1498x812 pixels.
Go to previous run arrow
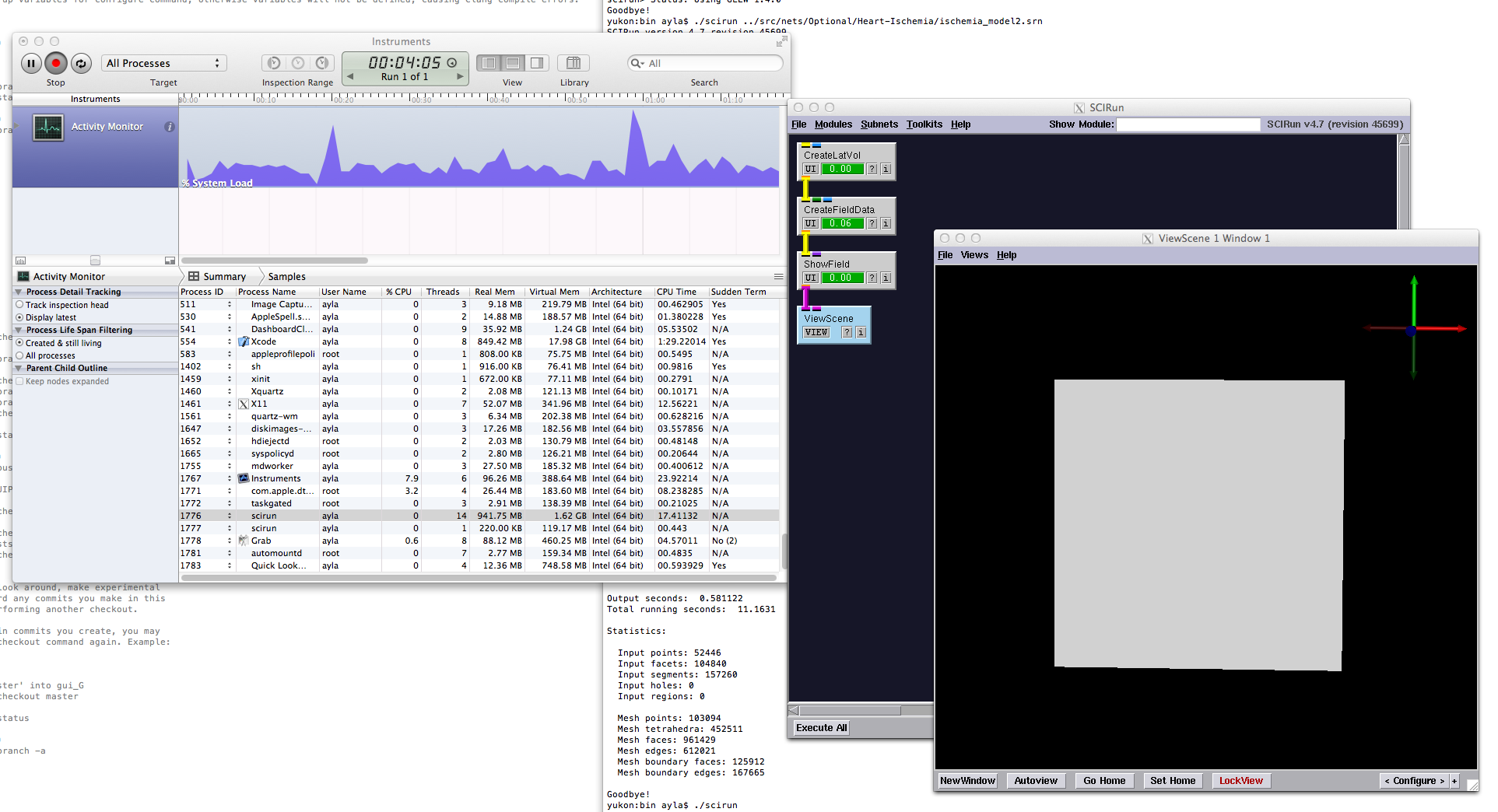(x=350, y=76)
